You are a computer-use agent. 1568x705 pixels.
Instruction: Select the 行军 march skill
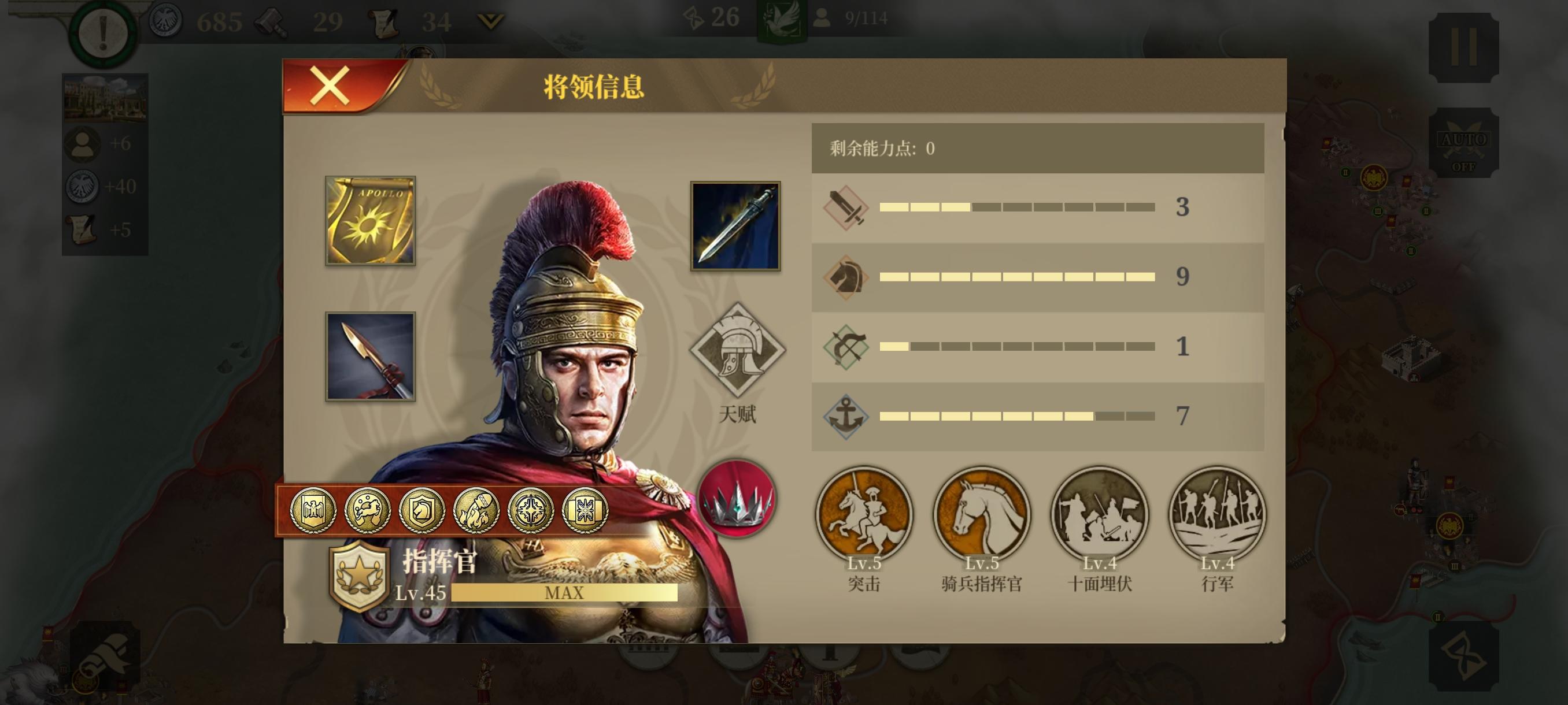tap(1217, 515)
